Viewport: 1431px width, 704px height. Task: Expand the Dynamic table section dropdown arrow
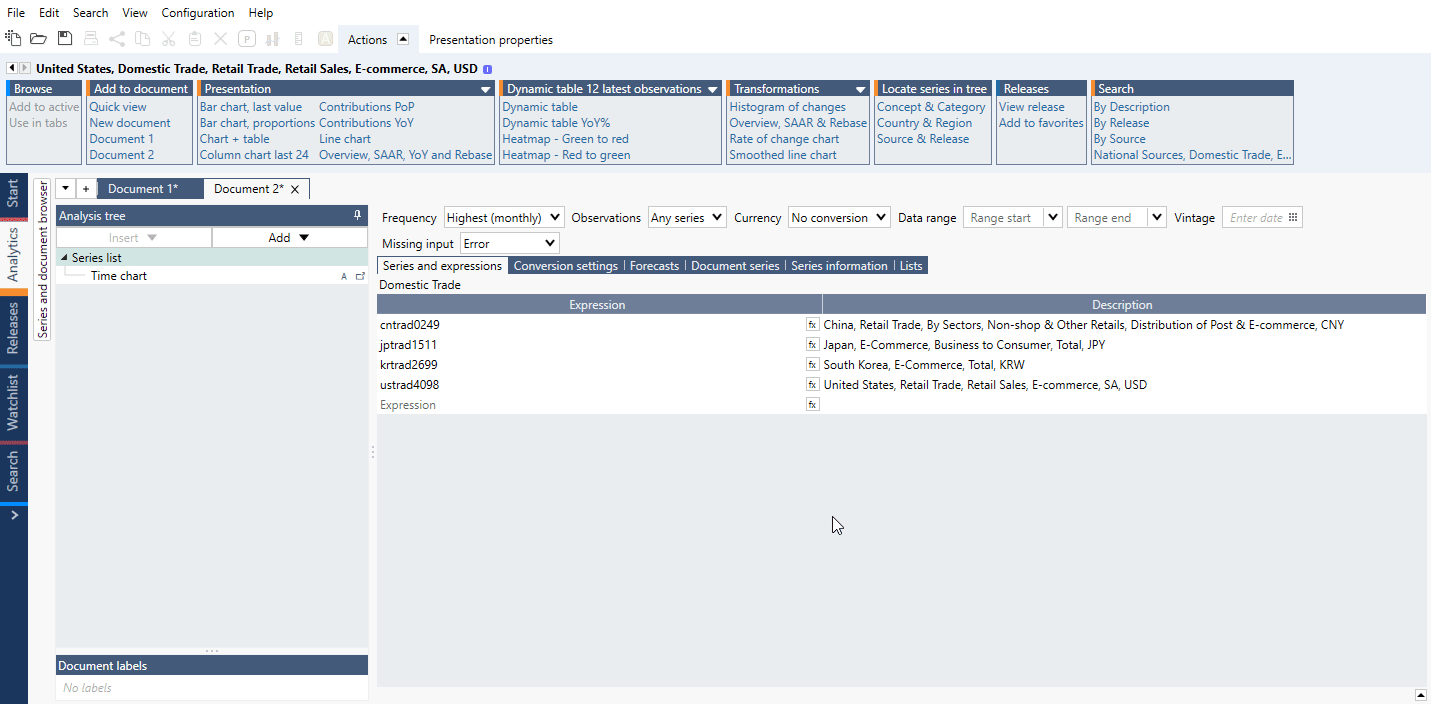pos(712,89)
